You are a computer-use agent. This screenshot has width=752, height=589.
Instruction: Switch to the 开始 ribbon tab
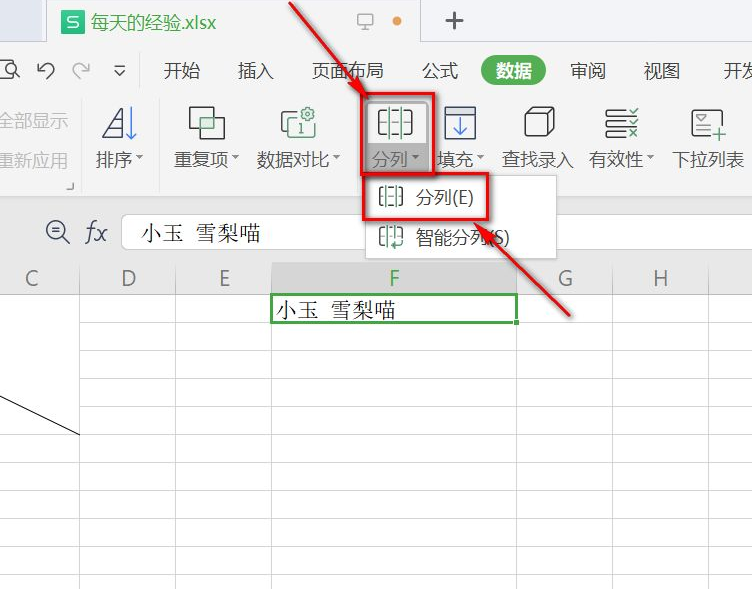click(x=181, y=70)
